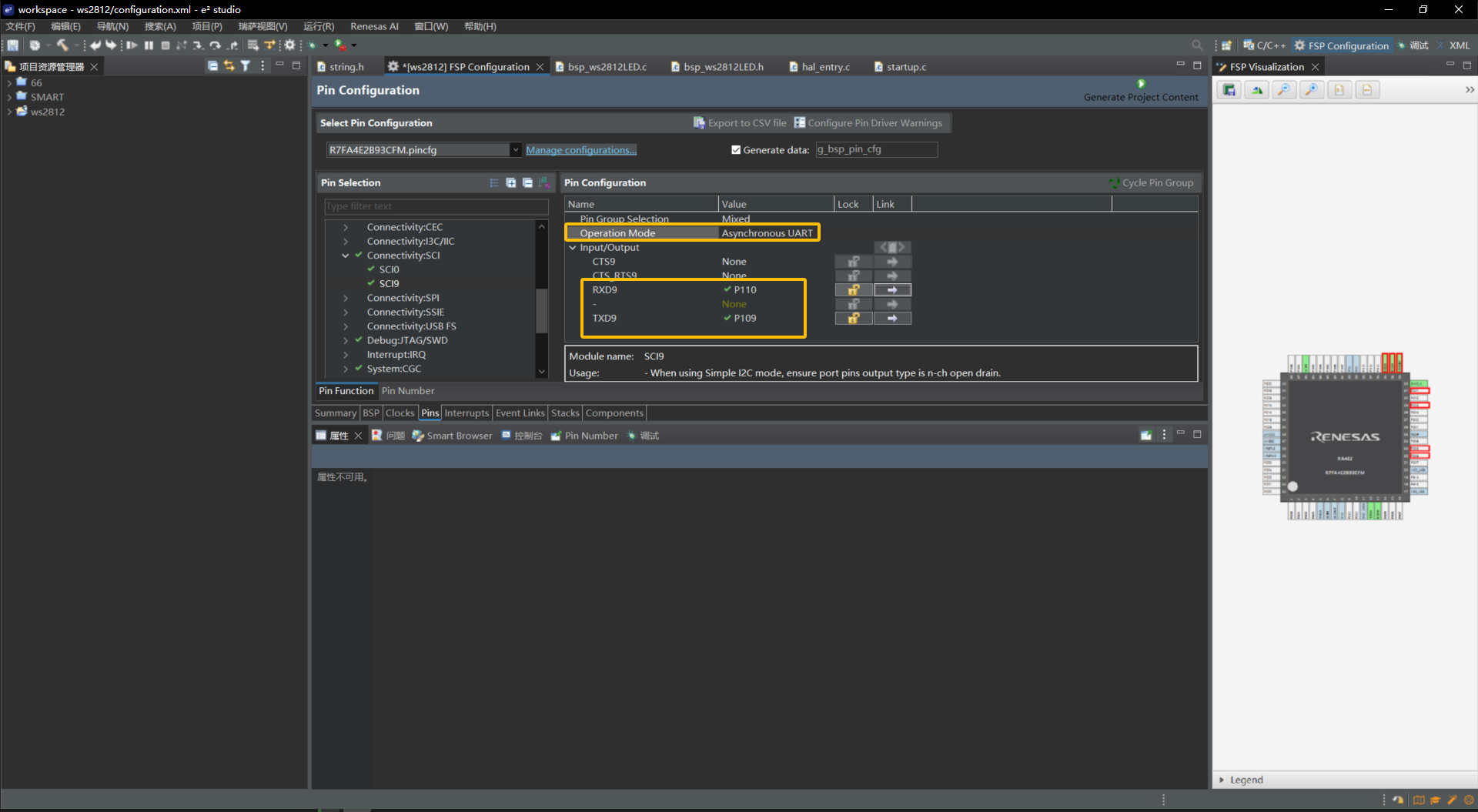The image size is (1478, 812).
Task: Toggle the Generate data checkbox
Action: [736, 150]
